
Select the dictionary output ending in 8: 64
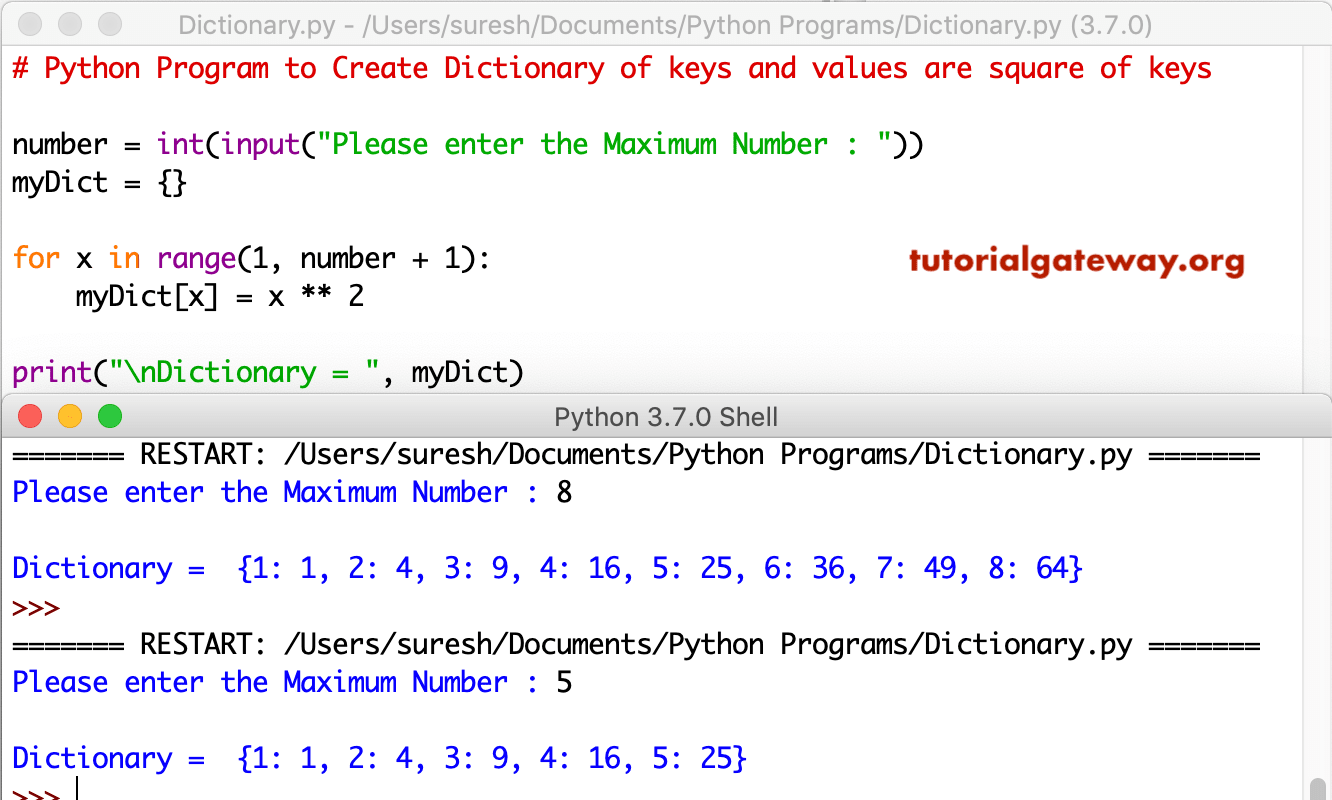545,567
